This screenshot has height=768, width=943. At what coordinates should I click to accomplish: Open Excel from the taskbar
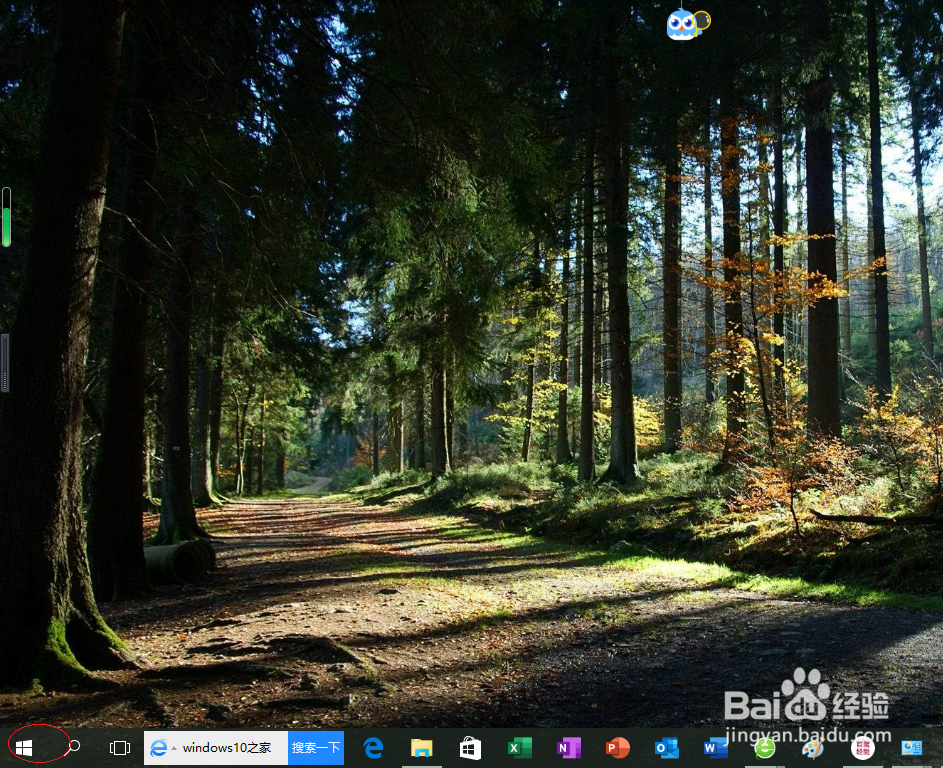click(x=519, y=747)
